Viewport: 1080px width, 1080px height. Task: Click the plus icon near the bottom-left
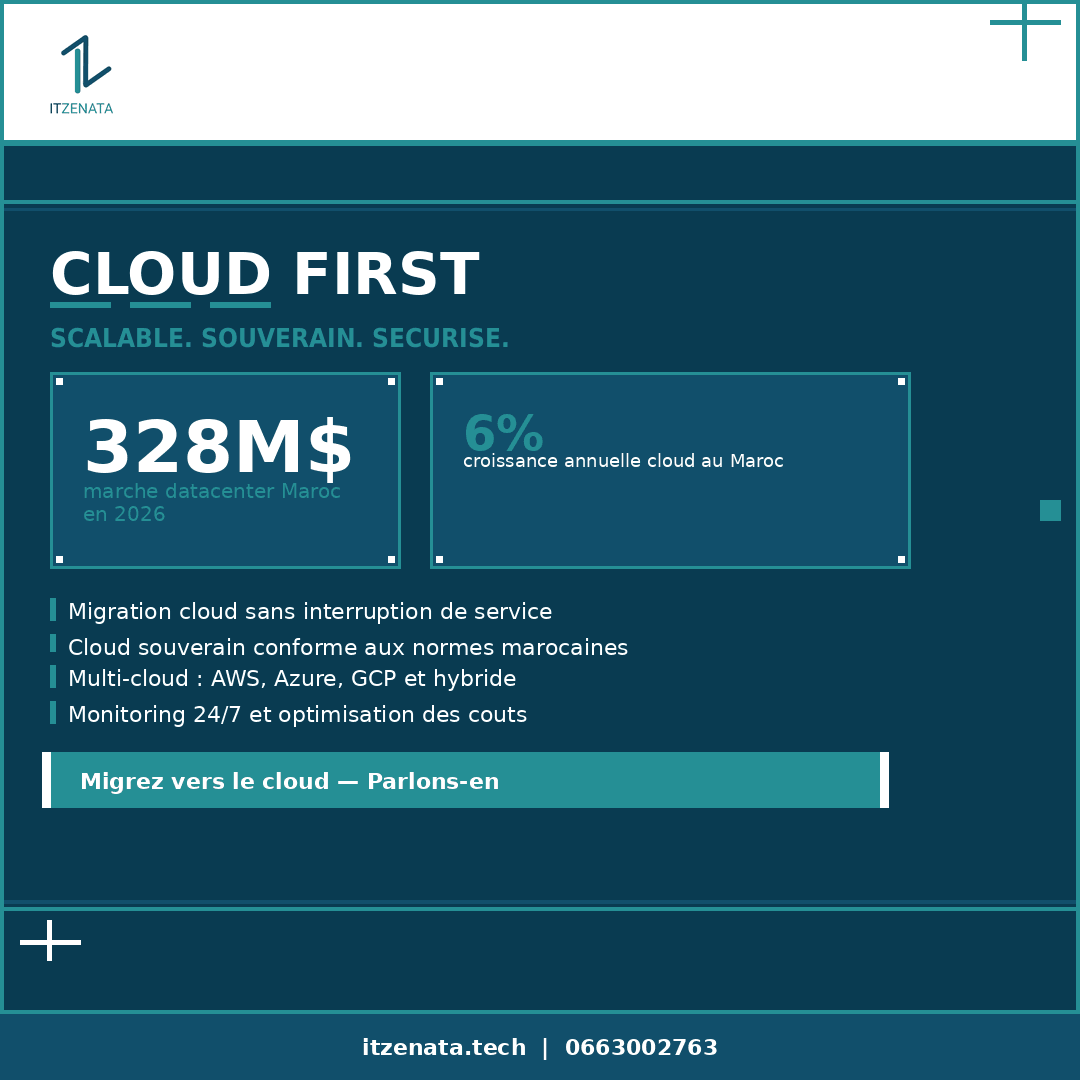[49, 941]
